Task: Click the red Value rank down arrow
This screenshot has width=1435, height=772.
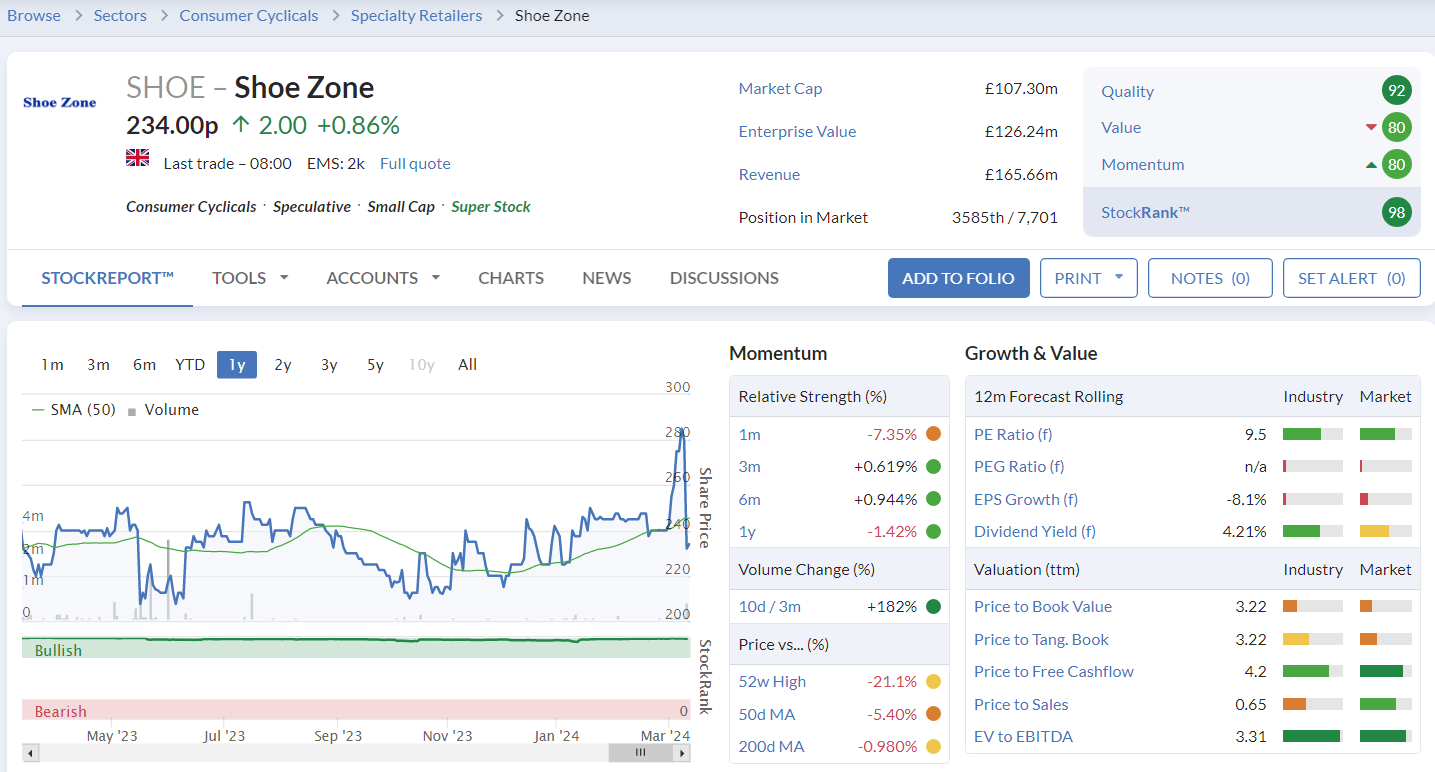Action: pyautogui.click(x=1371, y=127)
